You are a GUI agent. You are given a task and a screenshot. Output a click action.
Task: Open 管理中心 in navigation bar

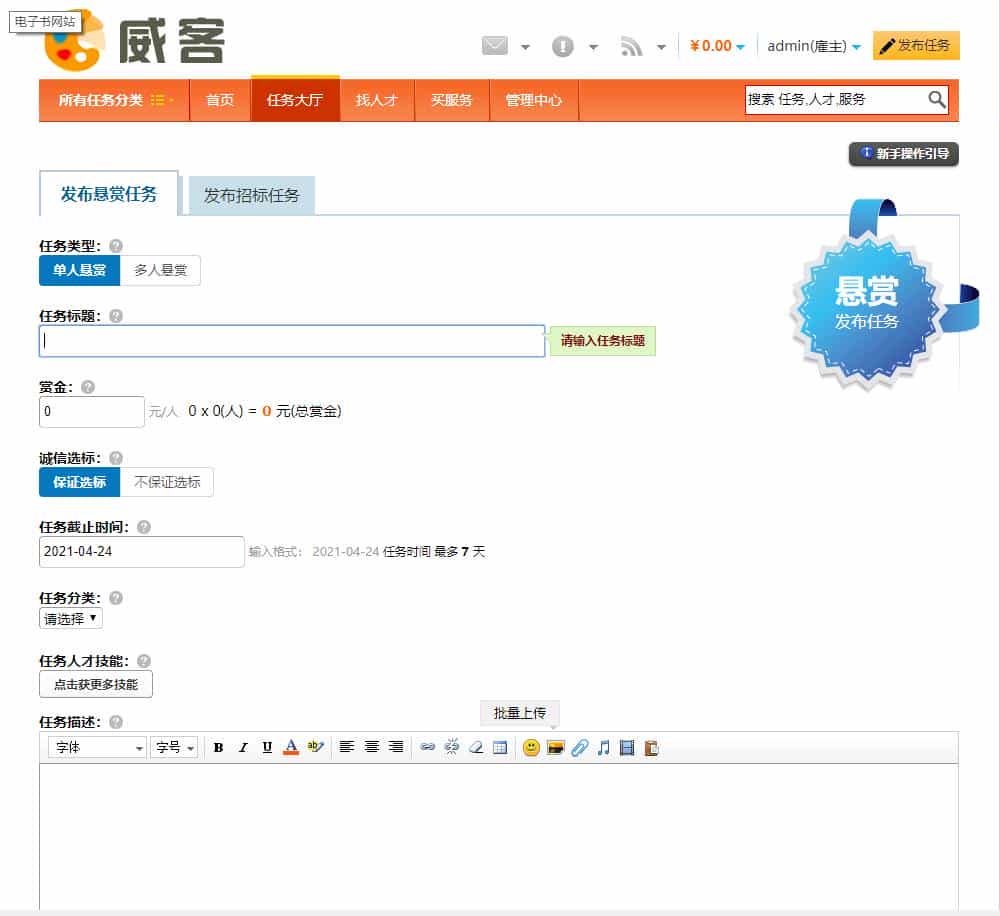point(534,100)
